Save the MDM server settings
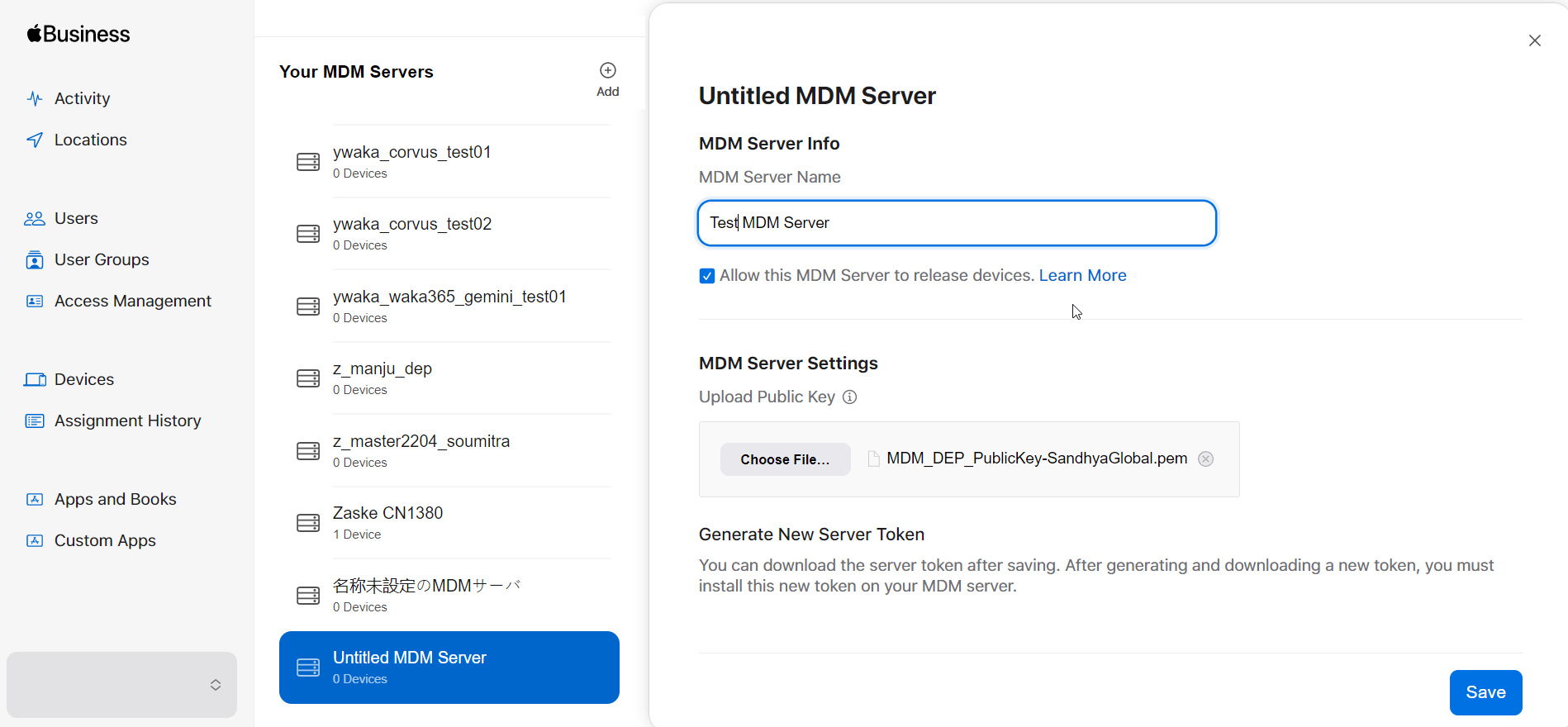The height and width of the screenshot is (727, 1568). [x=1485, y=692]
